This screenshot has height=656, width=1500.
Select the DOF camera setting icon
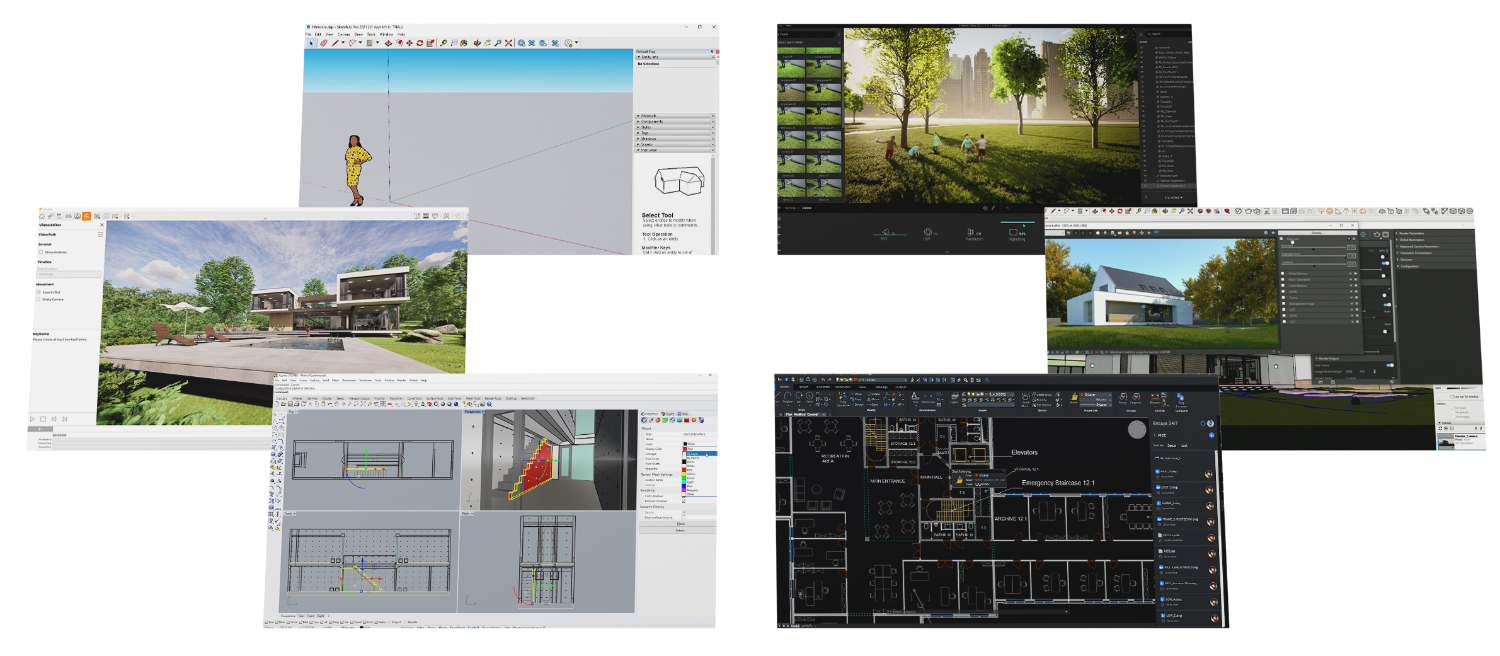point(926,233)
